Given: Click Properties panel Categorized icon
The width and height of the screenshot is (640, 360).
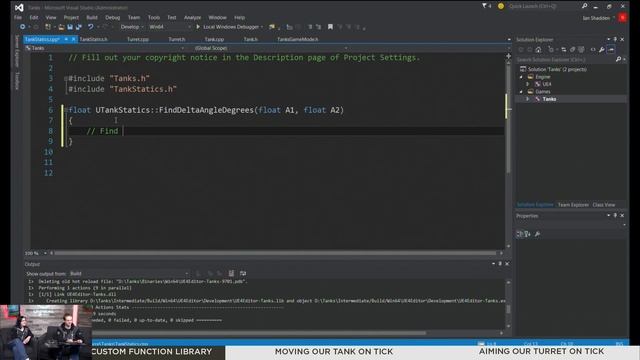Looking at the screenshot, I should click(520, 234).
